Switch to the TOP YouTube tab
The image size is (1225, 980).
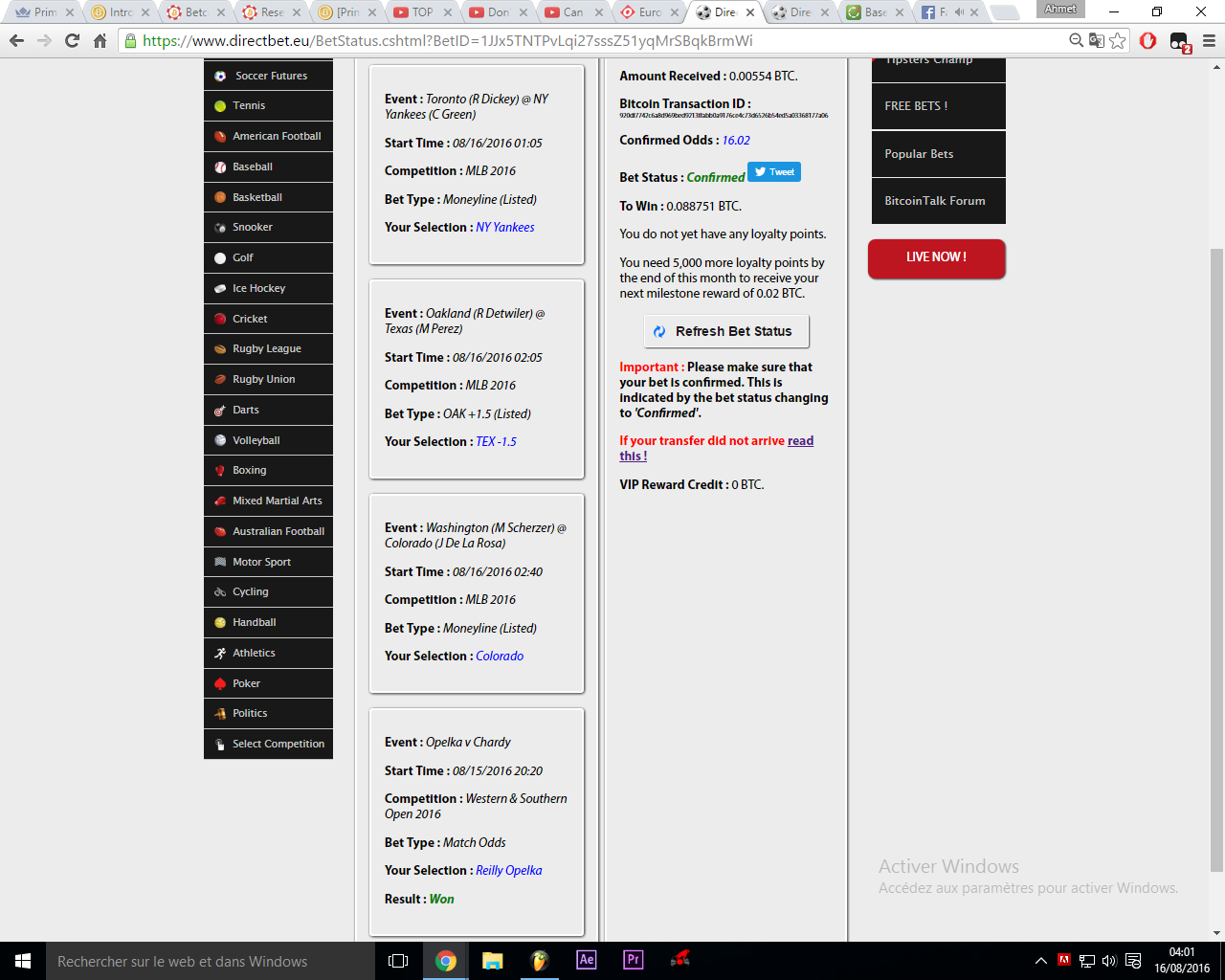point(421,12)
